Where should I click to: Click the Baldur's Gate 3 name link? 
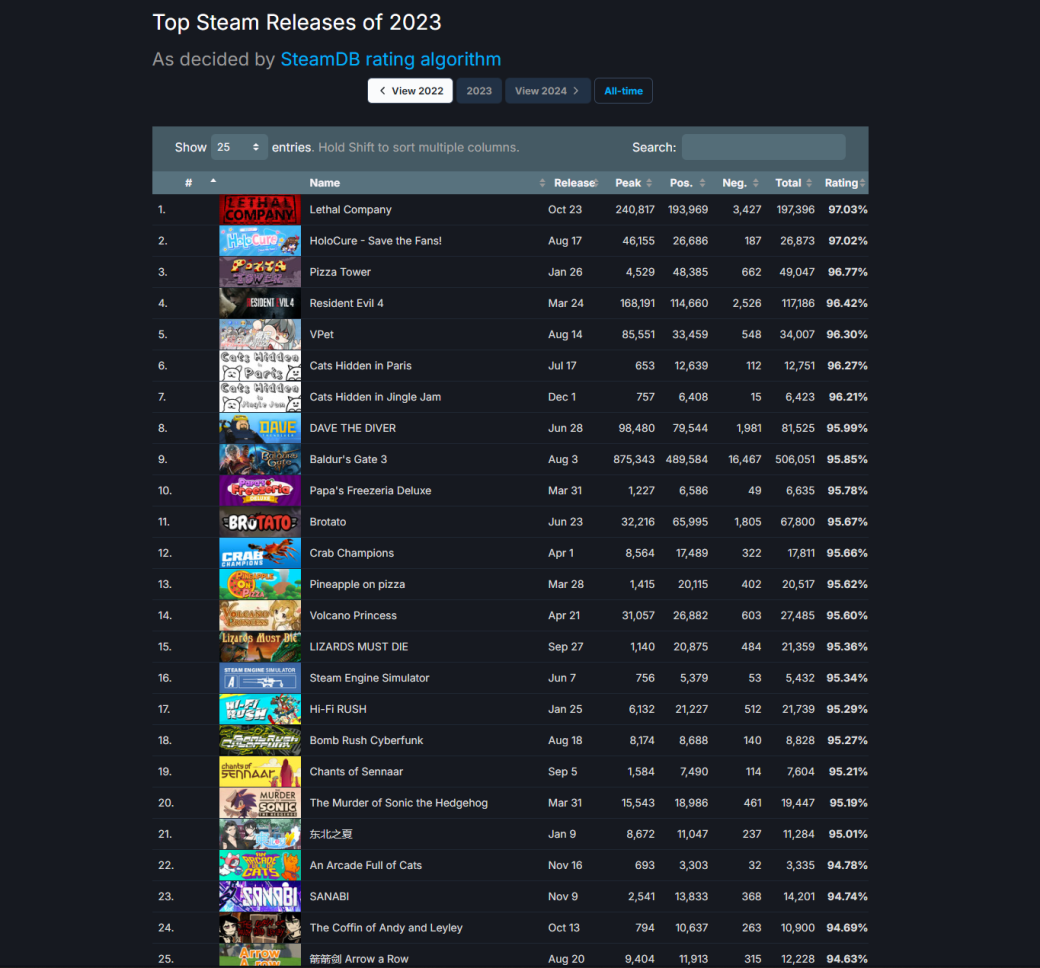pos(348,459)
